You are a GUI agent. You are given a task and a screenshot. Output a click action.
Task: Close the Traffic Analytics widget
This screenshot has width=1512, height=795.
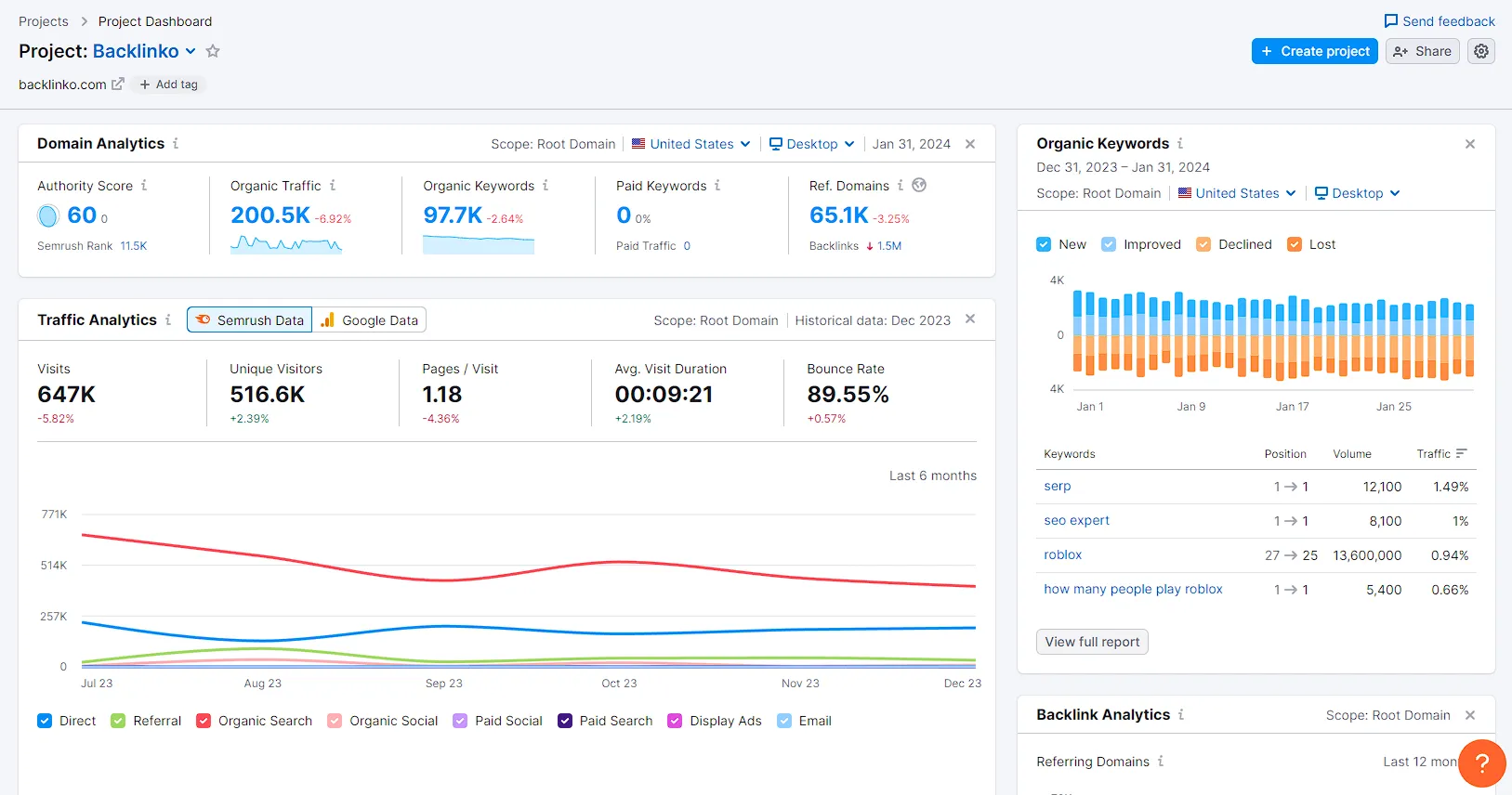point(970,319)
